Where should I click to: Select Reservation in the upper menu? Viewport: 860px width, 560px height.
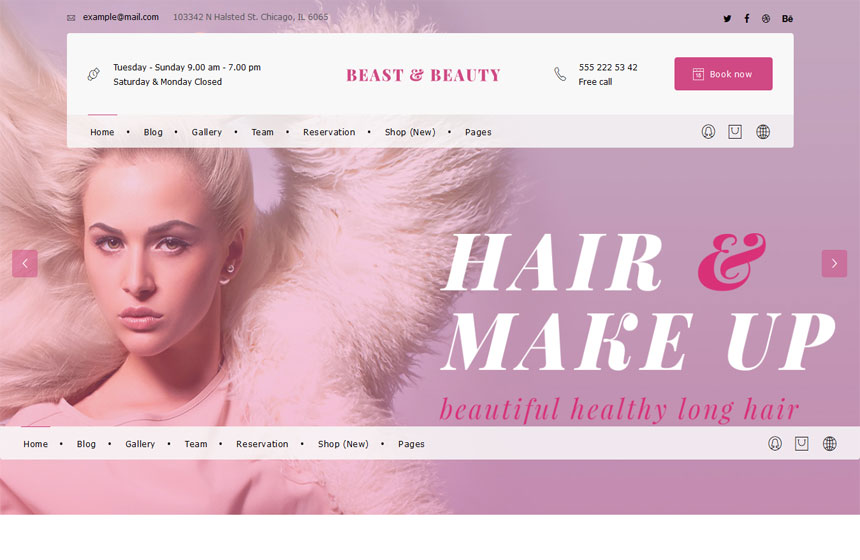(329, 132)
